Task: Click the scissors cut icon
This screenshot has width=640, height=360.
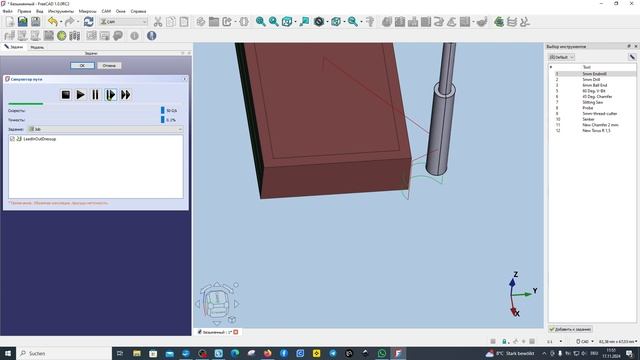Action: (x=158, y=22)
